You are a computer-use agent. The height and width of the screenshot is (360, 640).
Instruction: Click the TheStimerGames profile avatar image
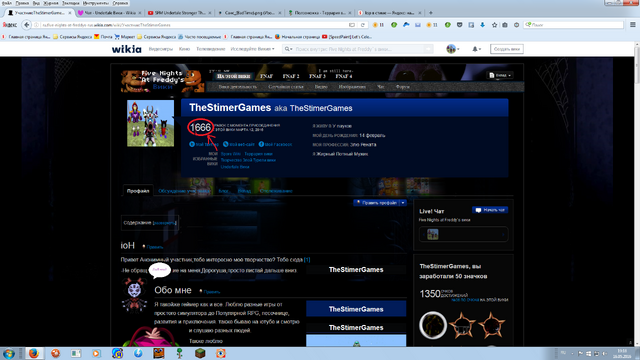click(x=150, y=123)
